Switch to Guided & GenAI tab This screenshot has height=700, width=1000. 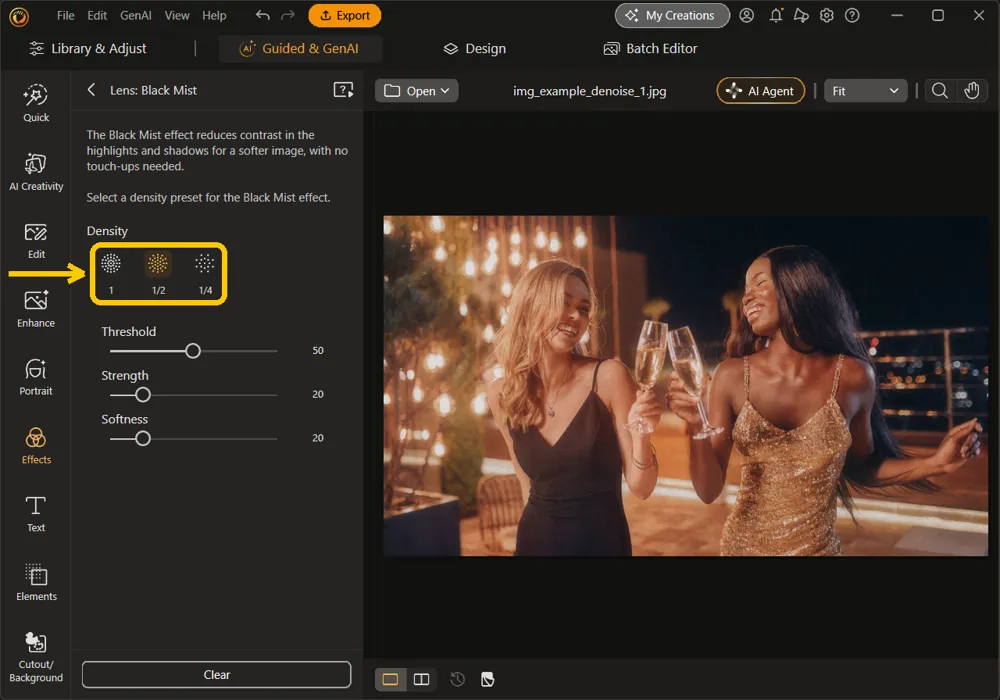coord(300,48)
